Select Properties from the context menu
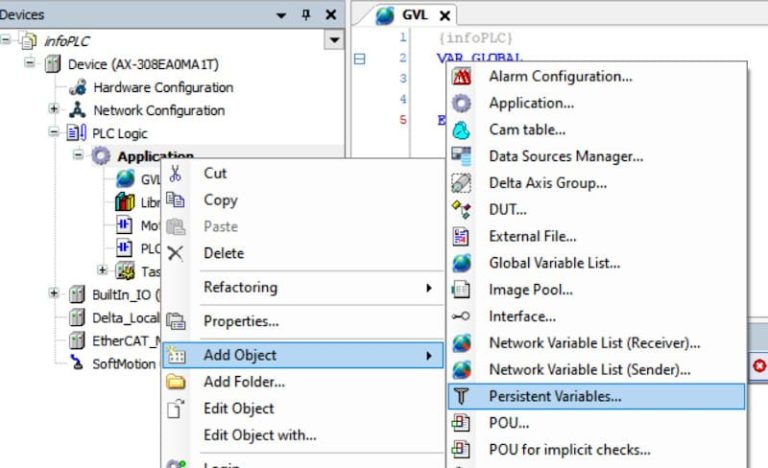The image size is (768, 468). (x=240, y=321)
